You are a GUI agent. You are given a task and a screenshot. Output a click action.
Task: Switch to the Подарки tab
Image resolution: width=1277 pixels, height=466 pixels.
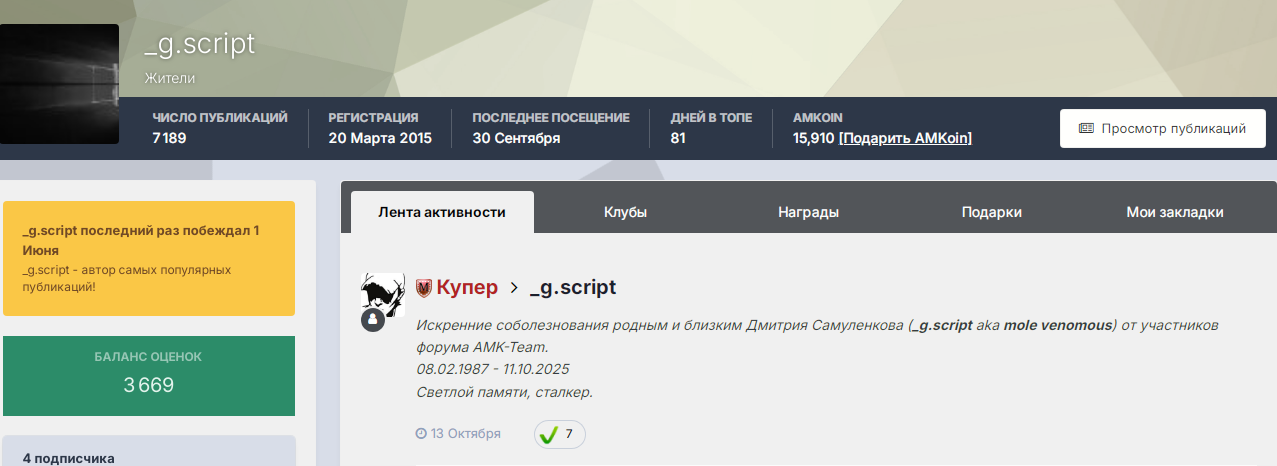(x=991, y=212)
